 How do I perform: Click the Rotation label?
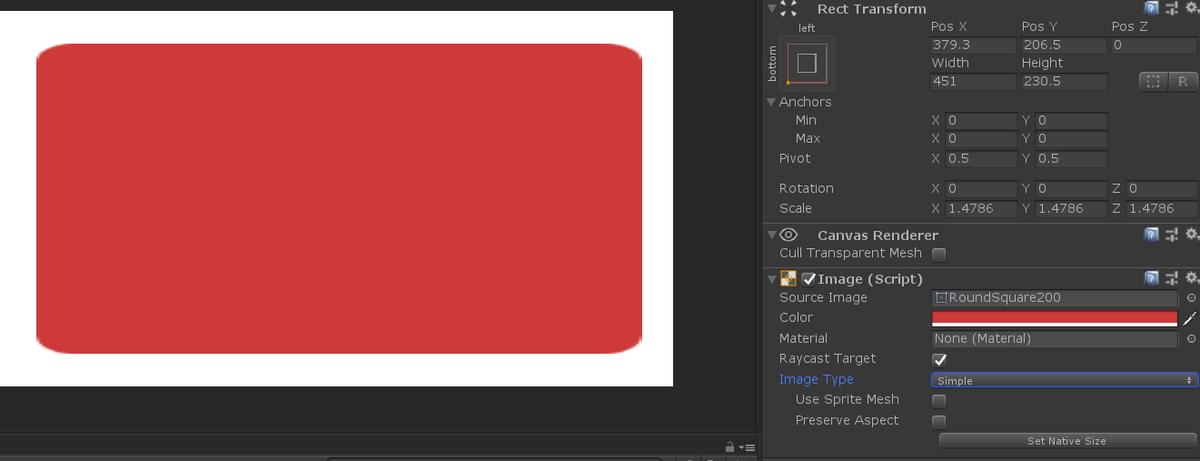(806, 188)
